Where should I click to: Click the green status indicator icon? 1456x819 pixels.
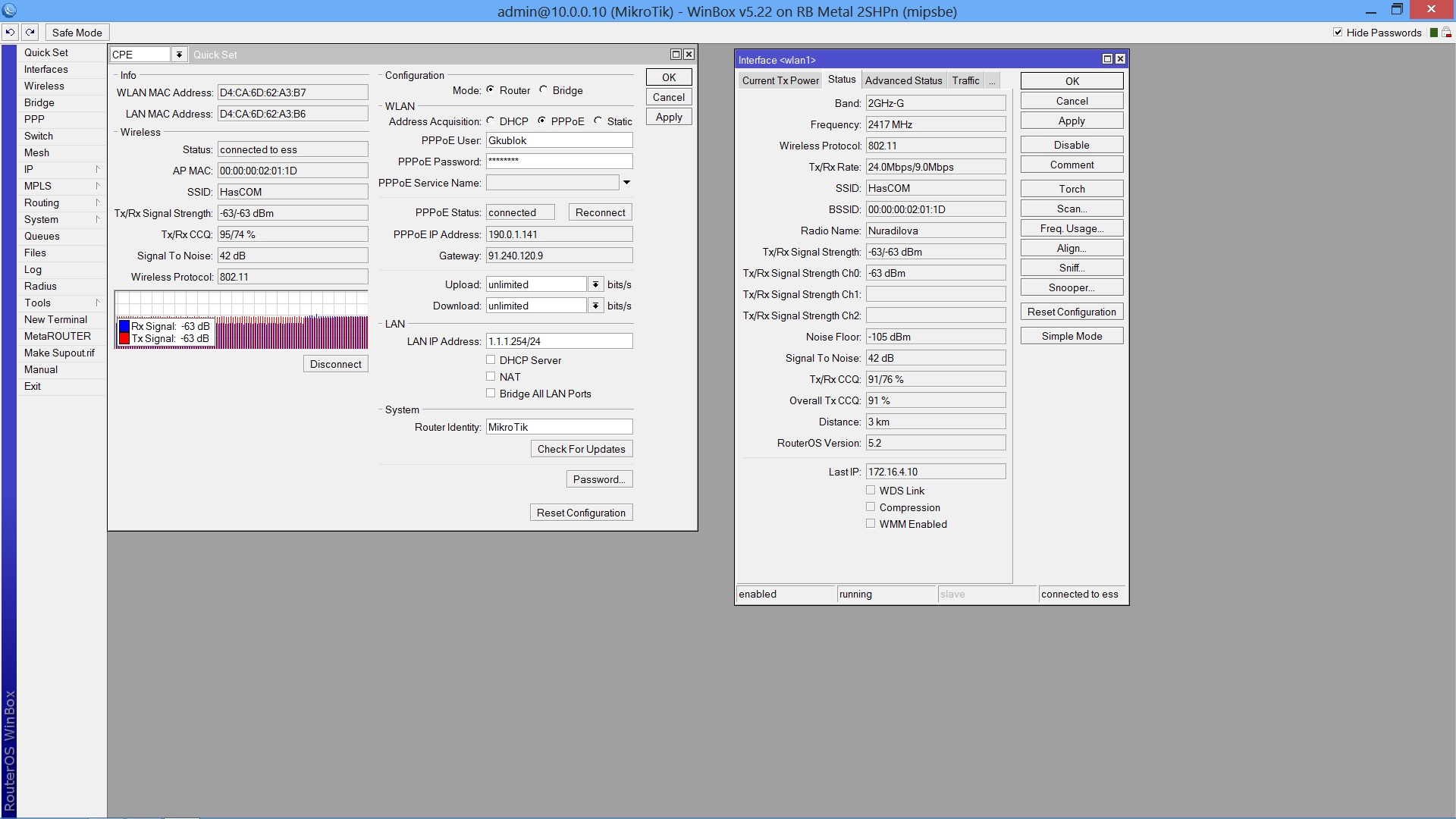tap(1433, 33)
